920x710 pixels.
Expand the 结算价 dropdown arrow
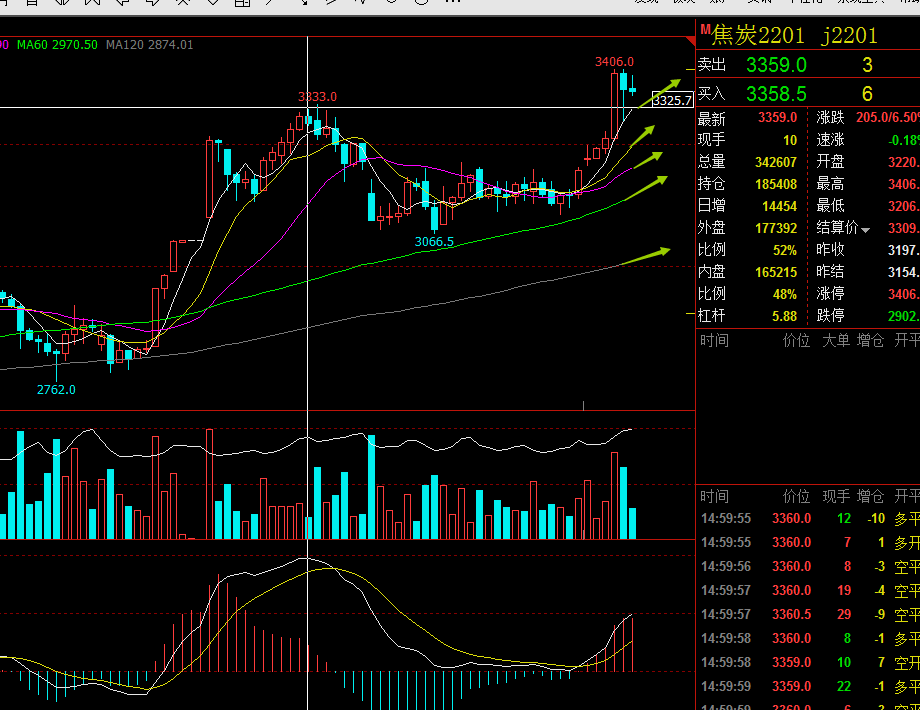click(x=865, y=230)
